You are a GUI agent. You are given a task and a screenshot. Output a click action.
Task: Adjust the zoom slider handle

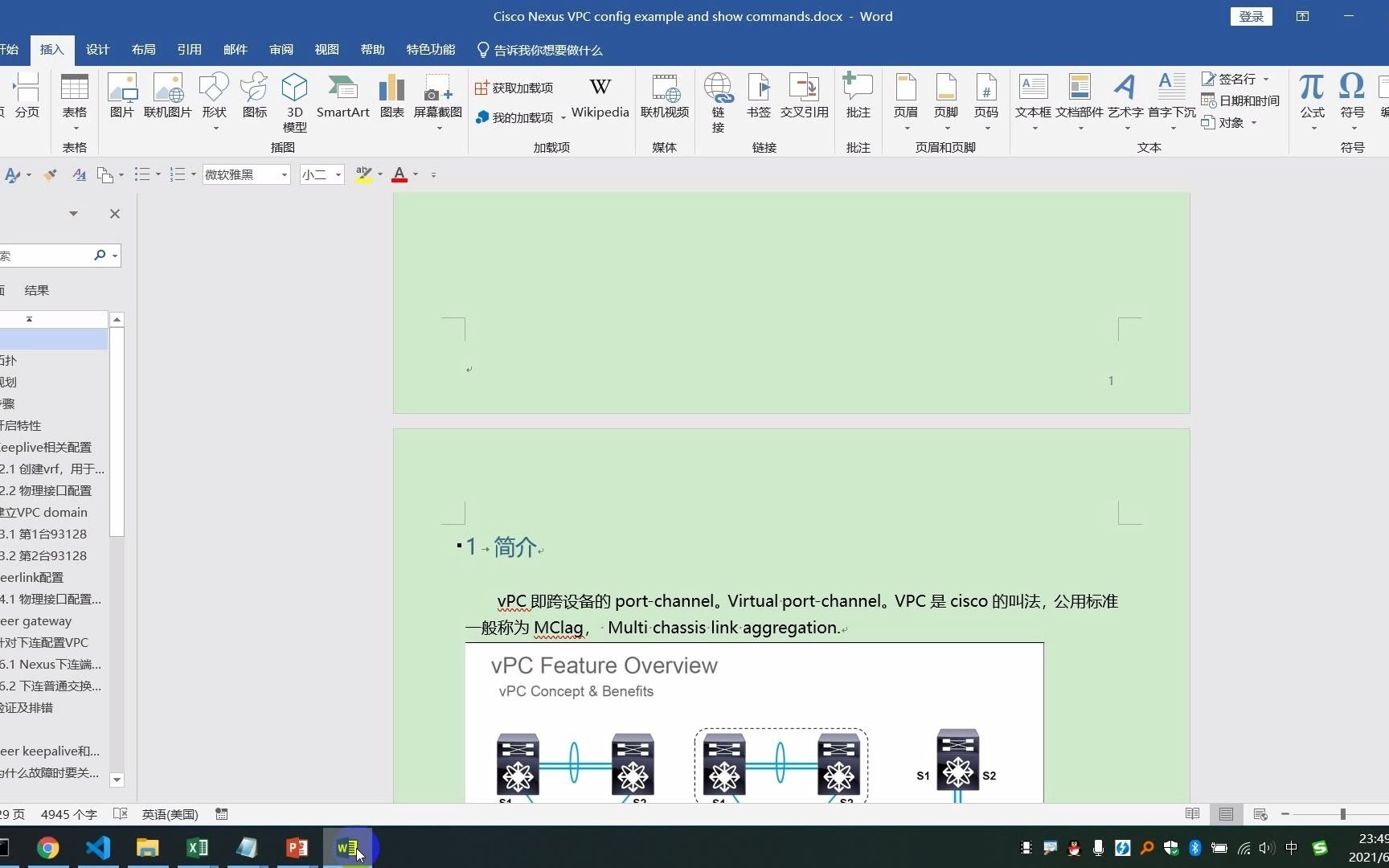[1342, 814]
